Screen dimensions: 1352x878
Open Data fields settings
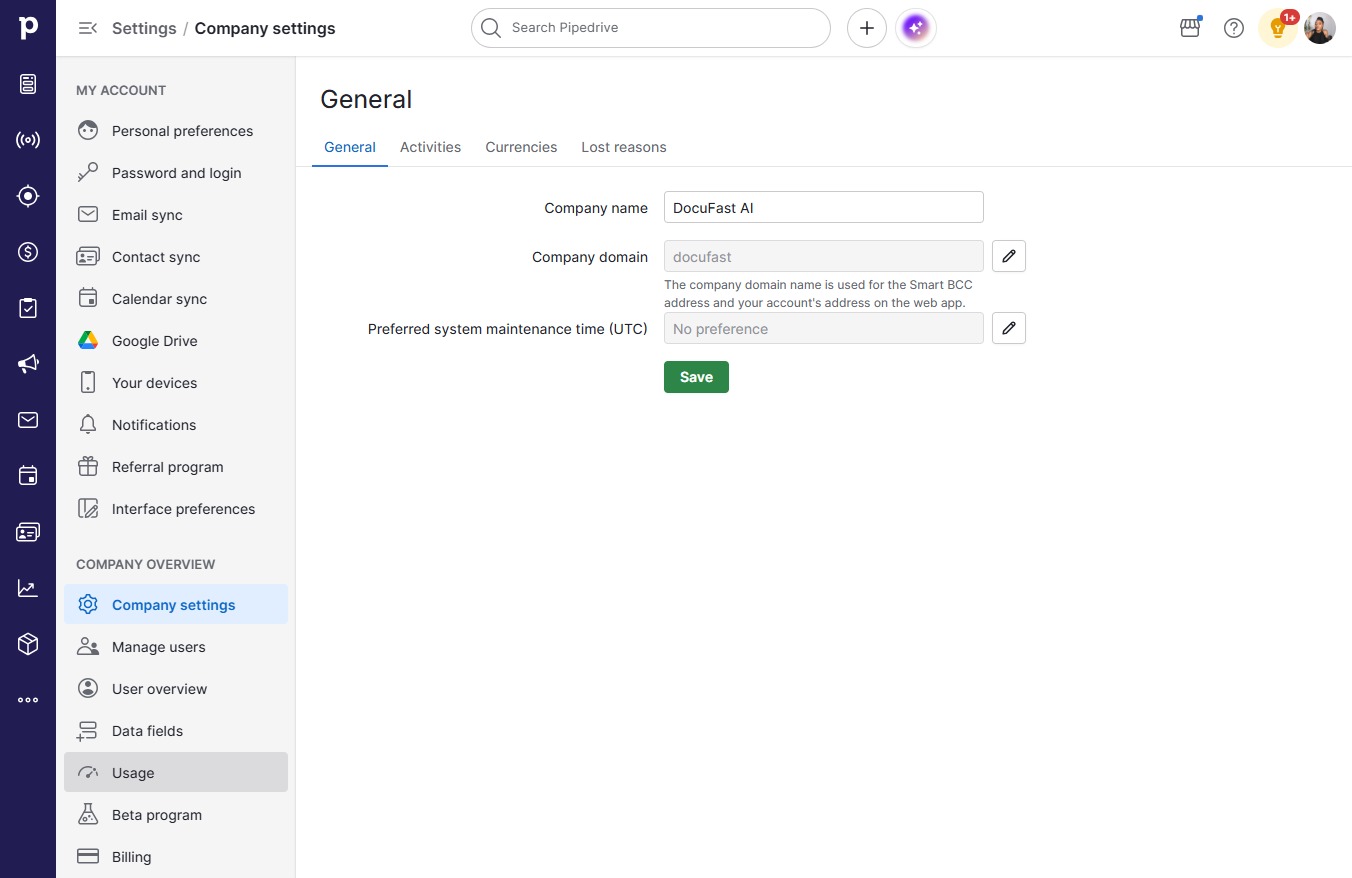(x=176, y=731)
